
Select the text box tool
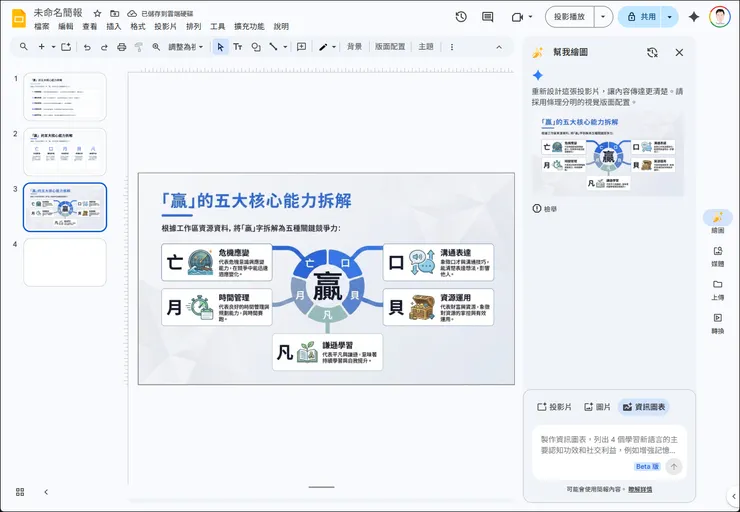tap(238, 47)
